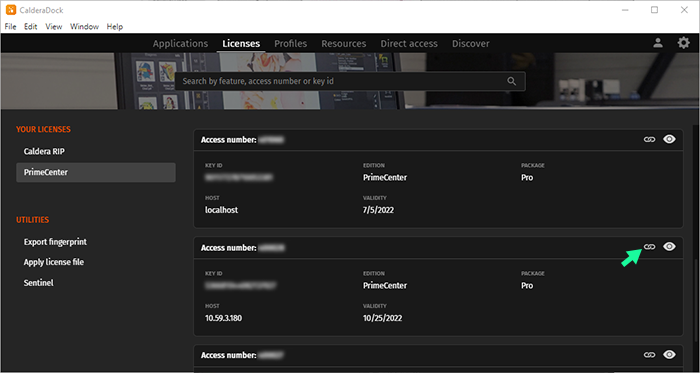Screen dimensions: 700x373
Task: Open the View menu
Action: [x=54, y=27]
